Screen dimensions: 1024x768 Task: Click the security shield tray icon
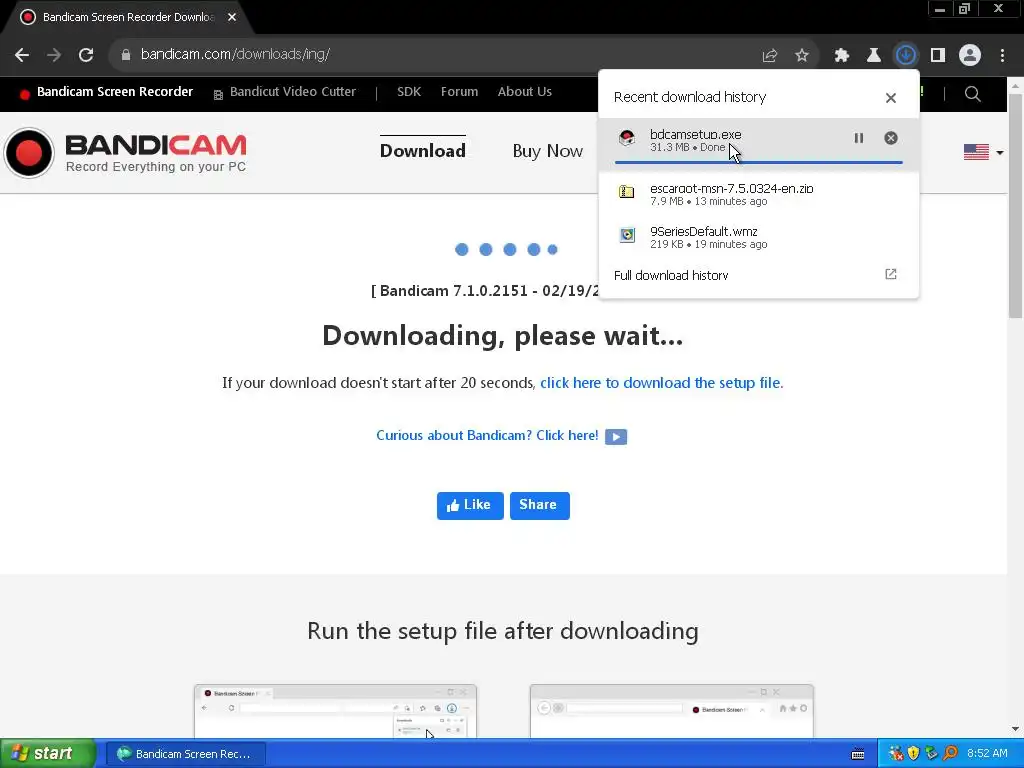point(913,754)
